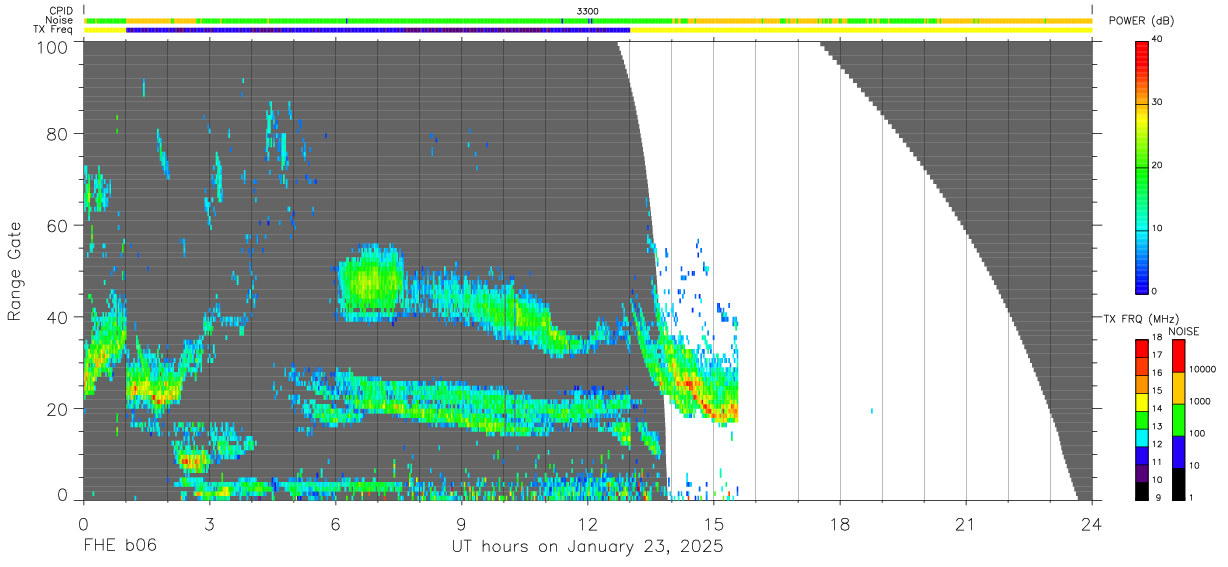Image resolution: width=1228 pixels, height=567 pixels.
Task: Click the blue segment of NOISE legend
Action: (1178, 452)
